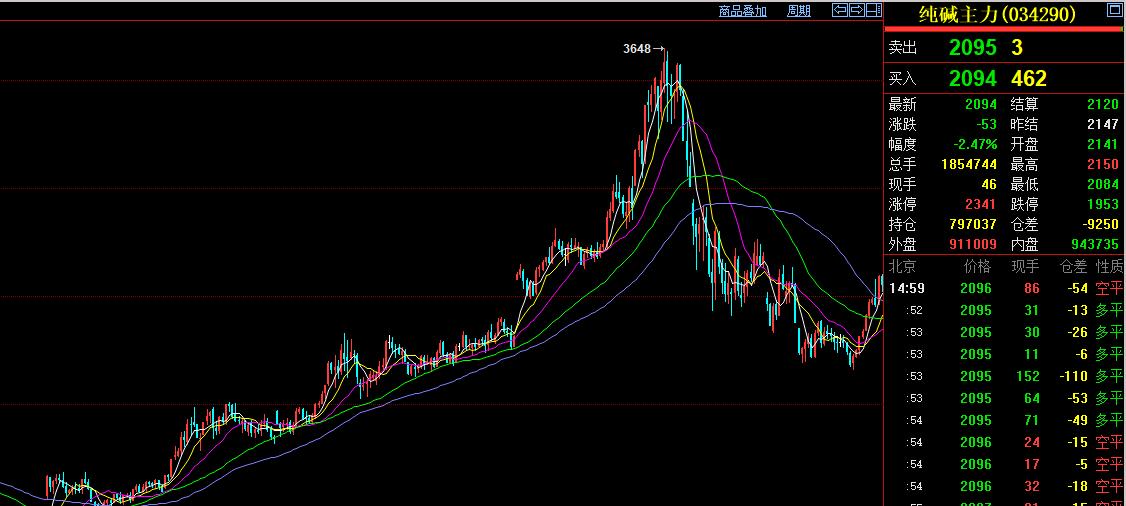
Task: Select the 性质 column header in trades
Action: click(x=1109, y=266)
